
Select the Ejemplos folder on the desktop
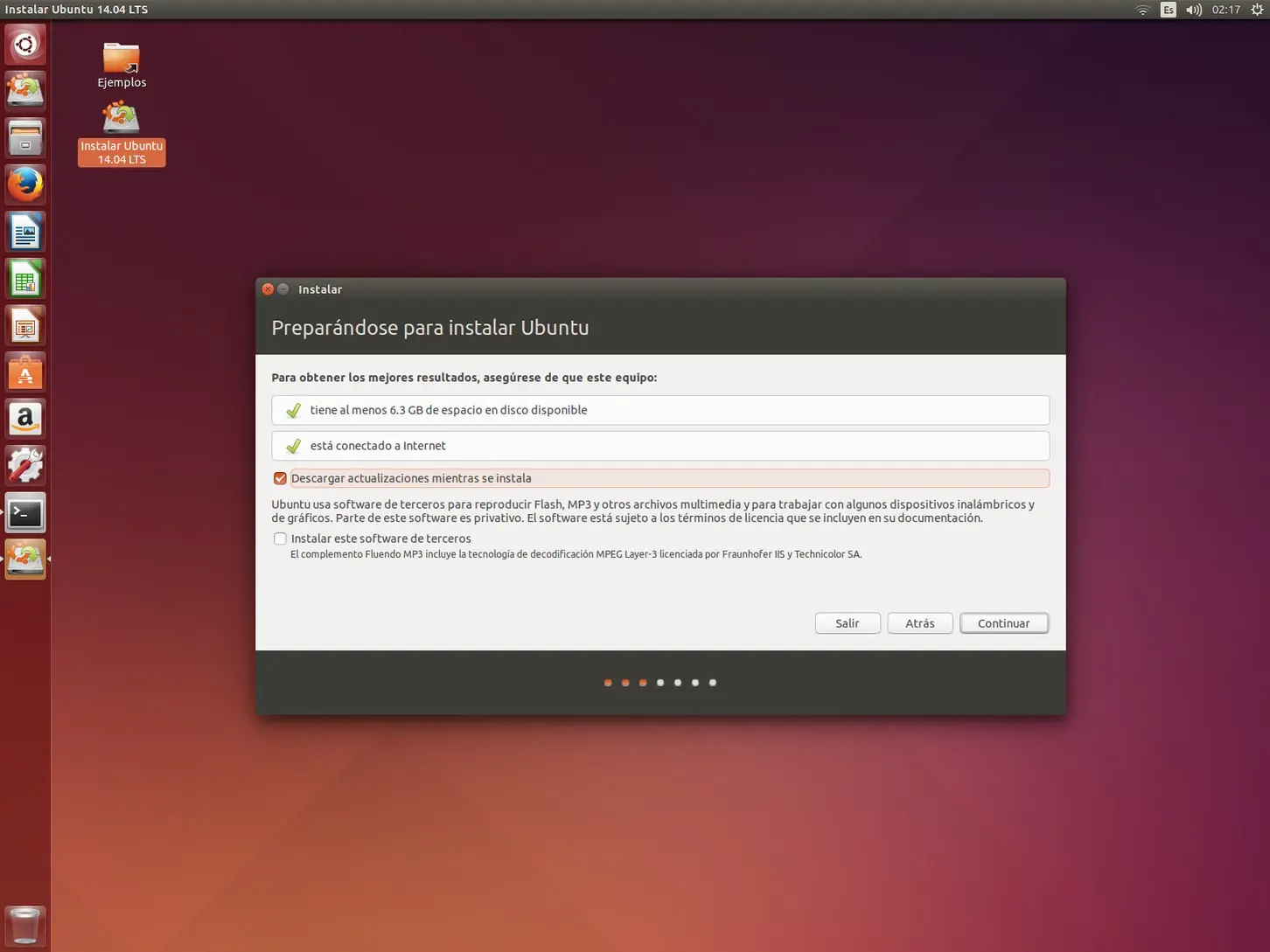[x=122, y=66]
